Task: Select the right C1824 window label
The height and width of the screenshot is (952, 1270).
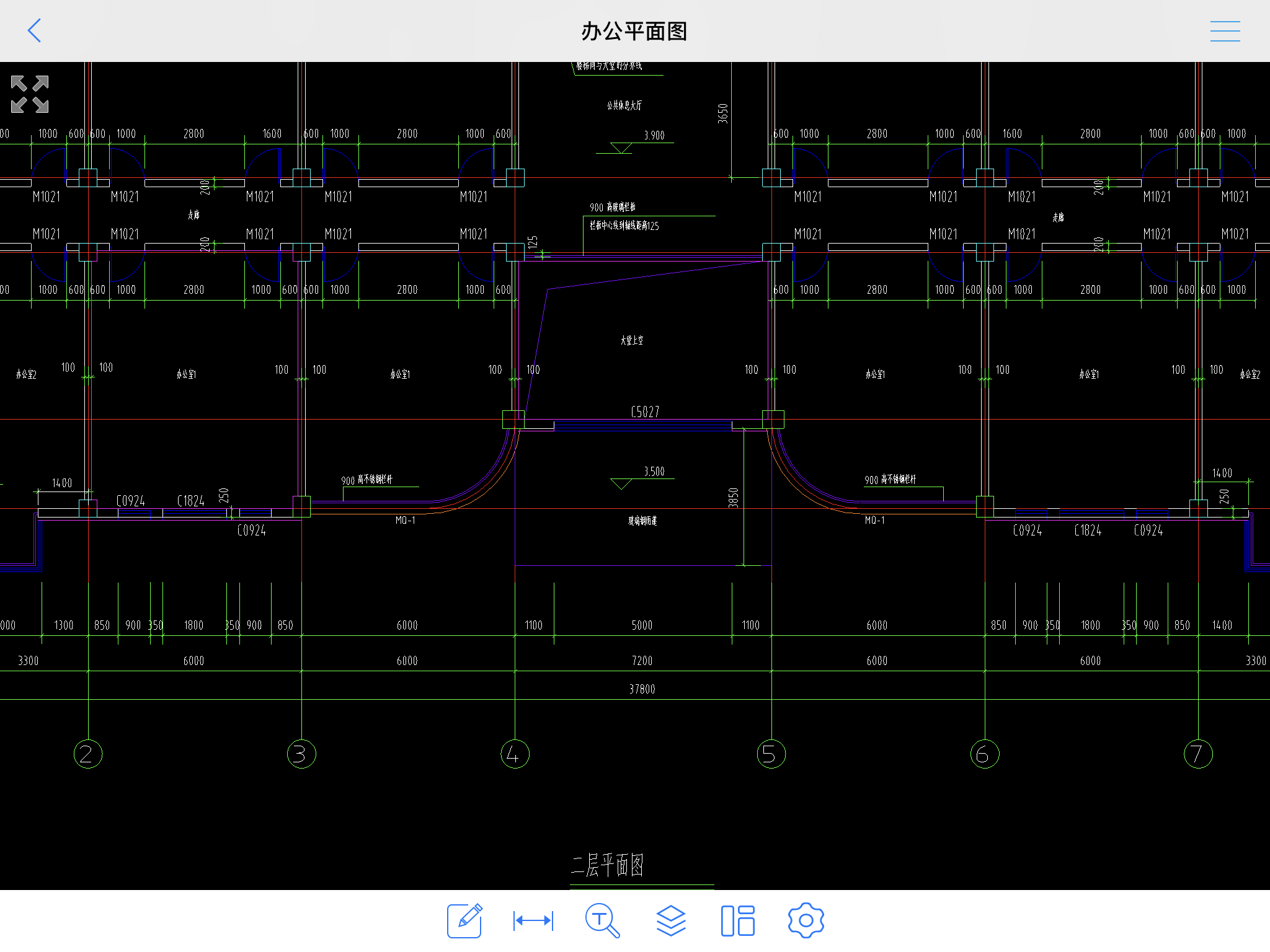Action: pos(1088,531)
